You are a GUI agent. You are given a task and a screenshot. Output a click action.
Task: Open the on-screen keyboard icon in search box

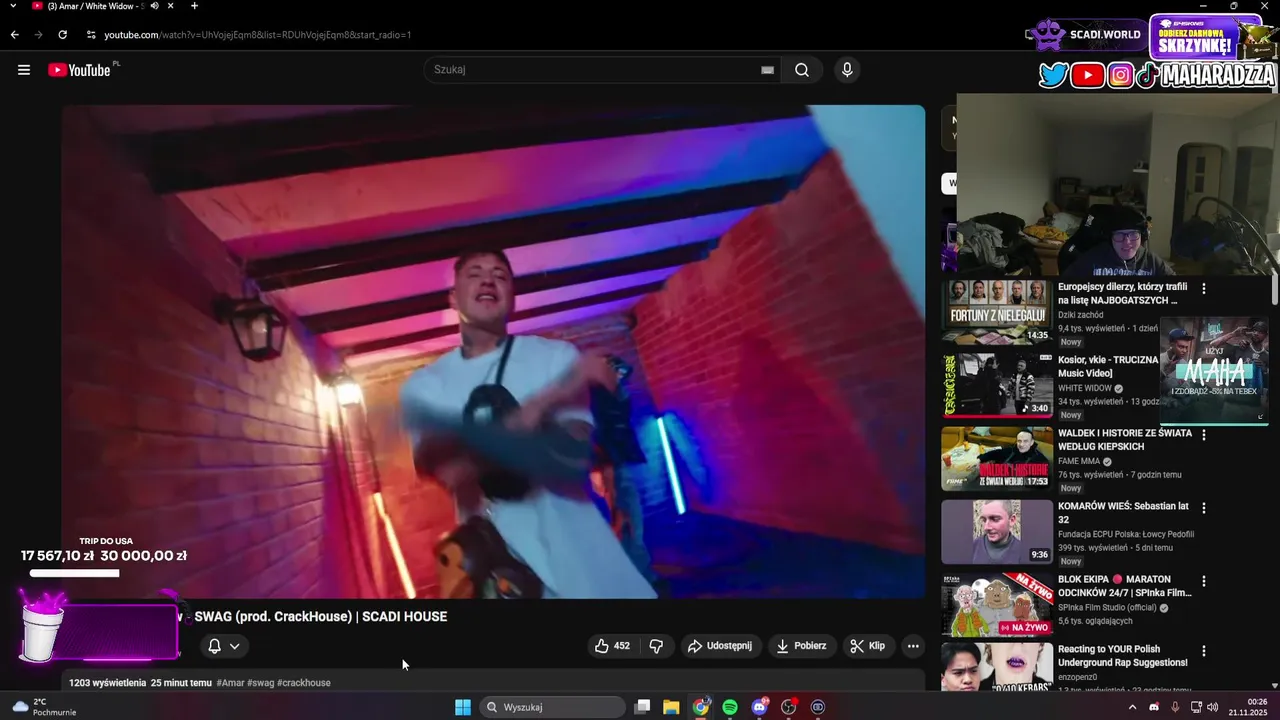click(767, 70)
